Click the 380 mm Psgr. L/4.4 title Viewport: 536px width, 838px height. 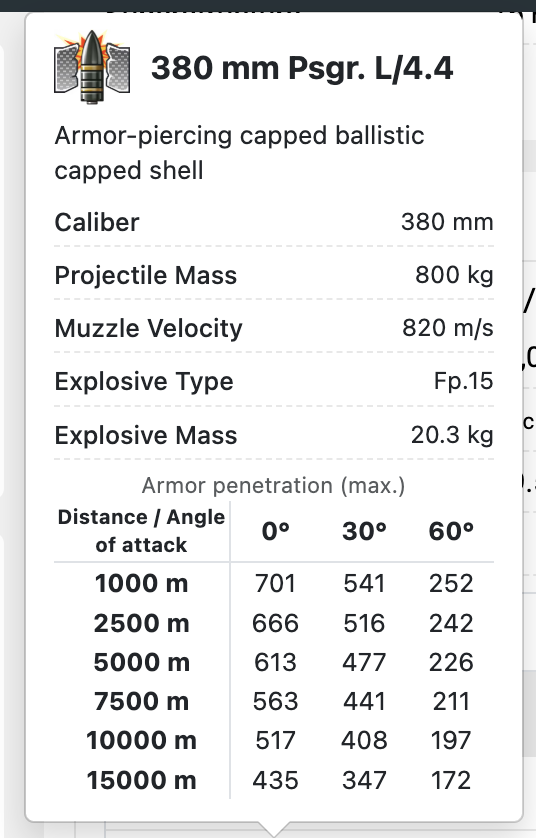302,68
